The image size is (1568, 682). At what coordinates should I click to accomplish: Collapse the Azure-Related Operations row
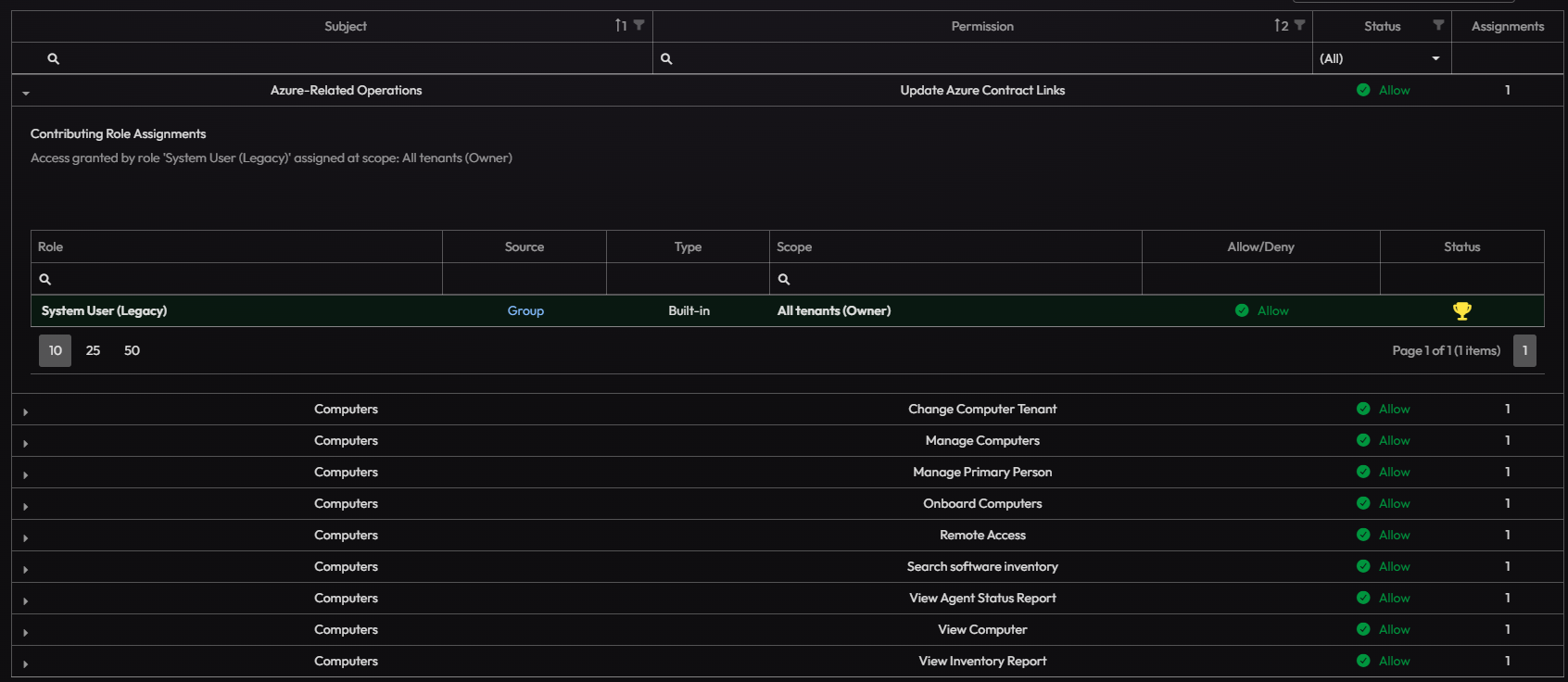tap(26, 93)
